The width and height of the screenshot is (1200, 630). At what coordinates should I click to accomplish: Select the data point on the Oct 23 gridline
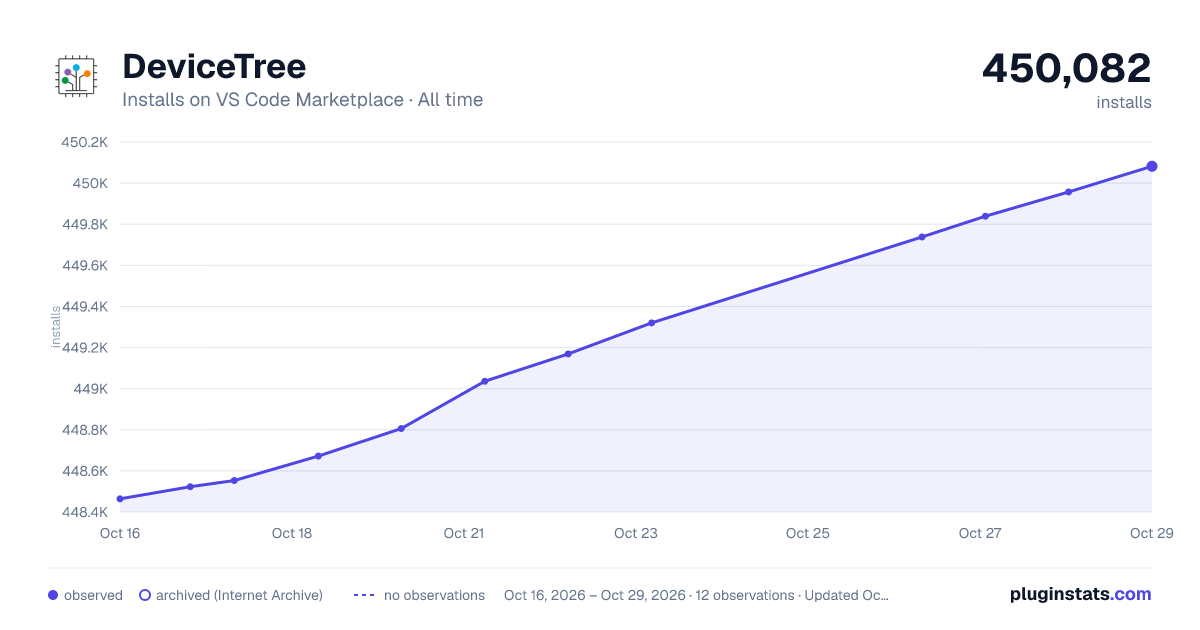coord(651,323)
